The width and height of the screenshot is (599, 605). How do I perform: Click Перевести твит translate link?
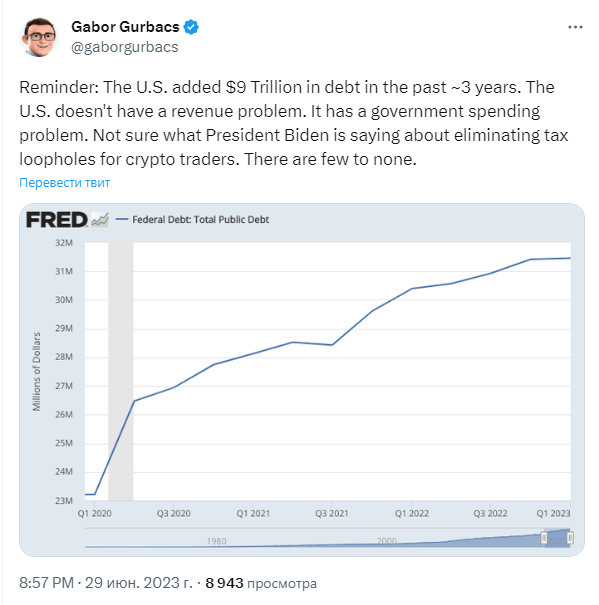coord(64,183)
